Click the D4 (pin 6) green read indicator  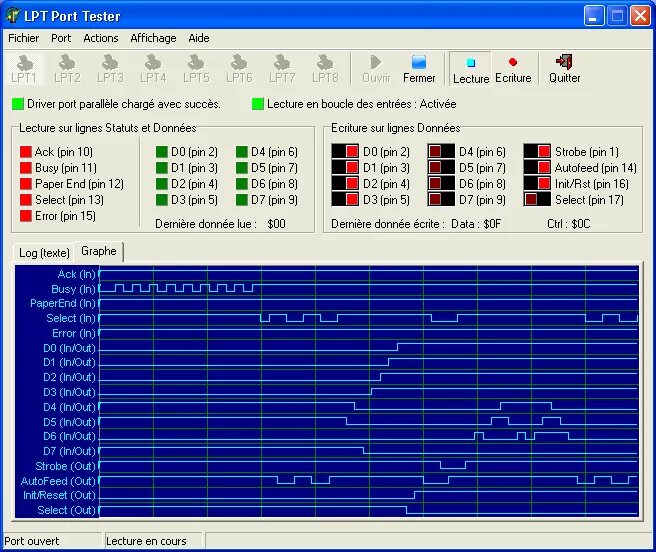[x=242, y=151]
